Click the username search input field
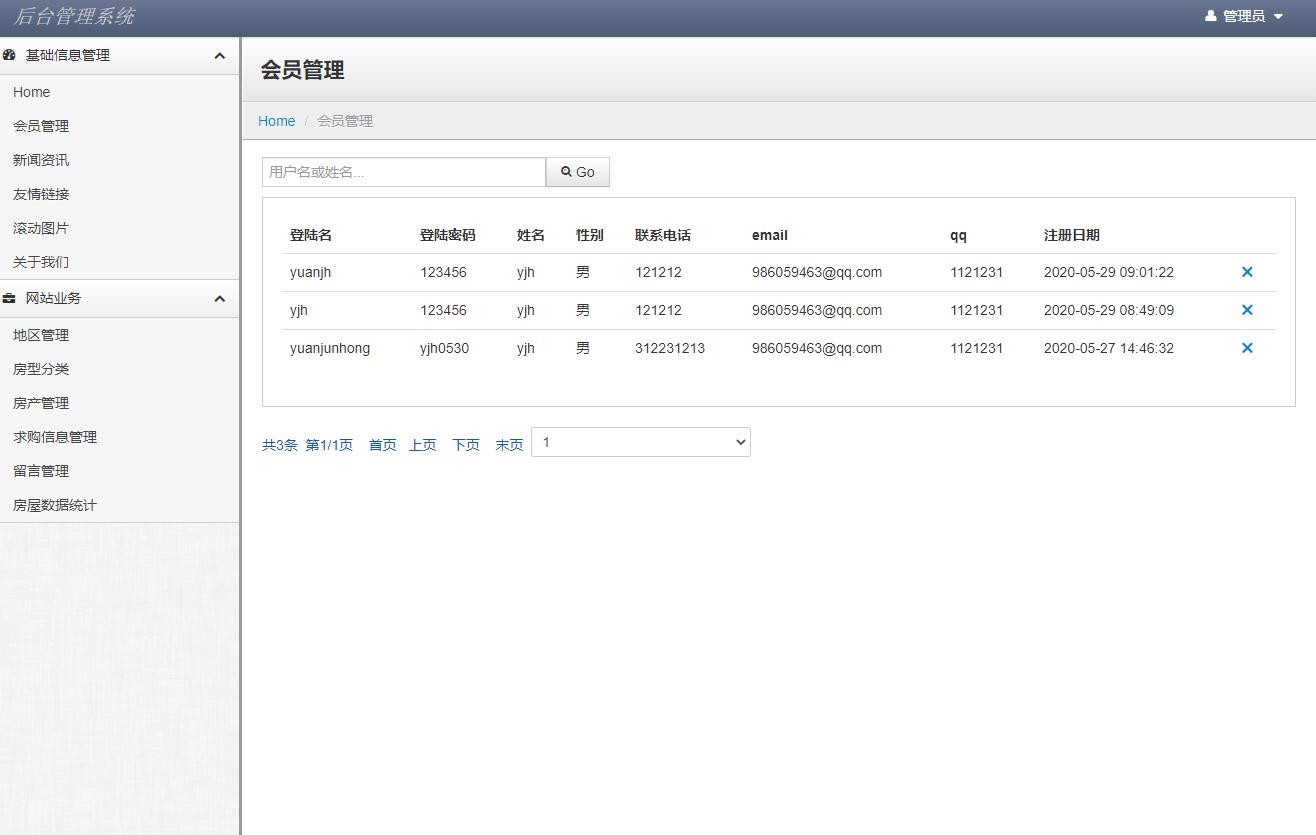 [x=403, y=171]
